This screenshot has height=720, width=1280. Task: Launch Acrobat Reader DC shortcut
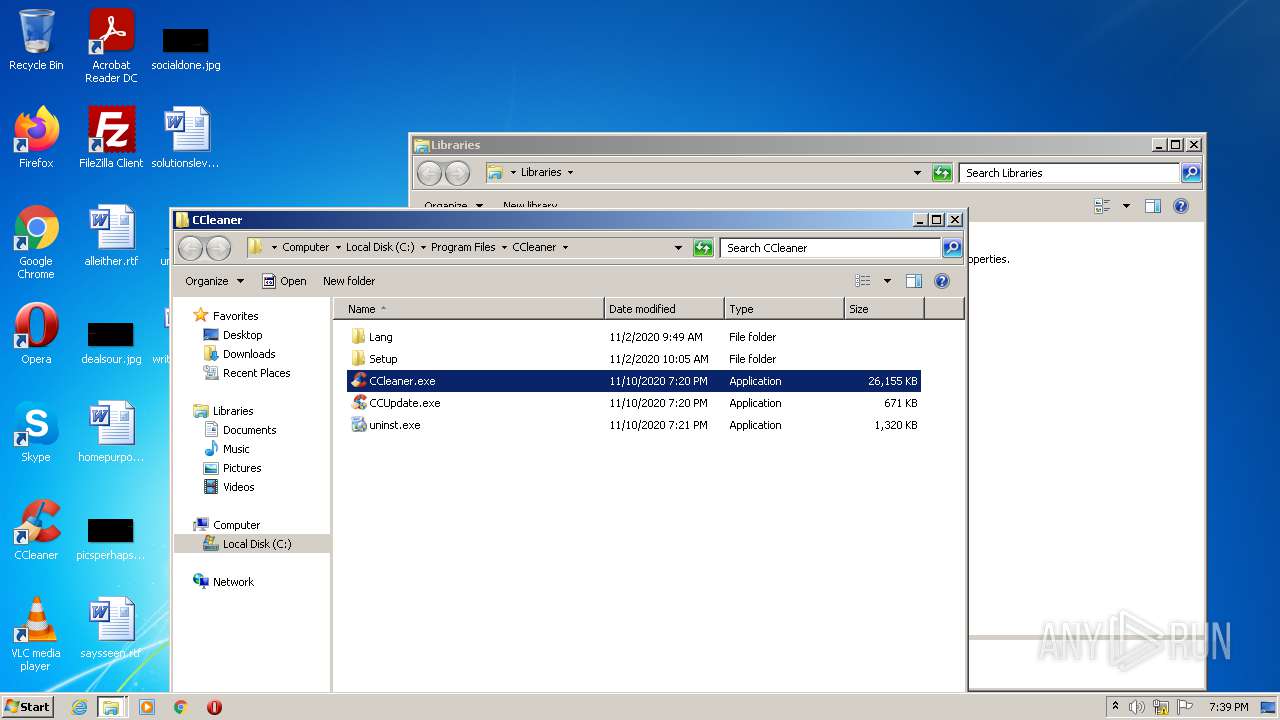[x=111, y=46]
